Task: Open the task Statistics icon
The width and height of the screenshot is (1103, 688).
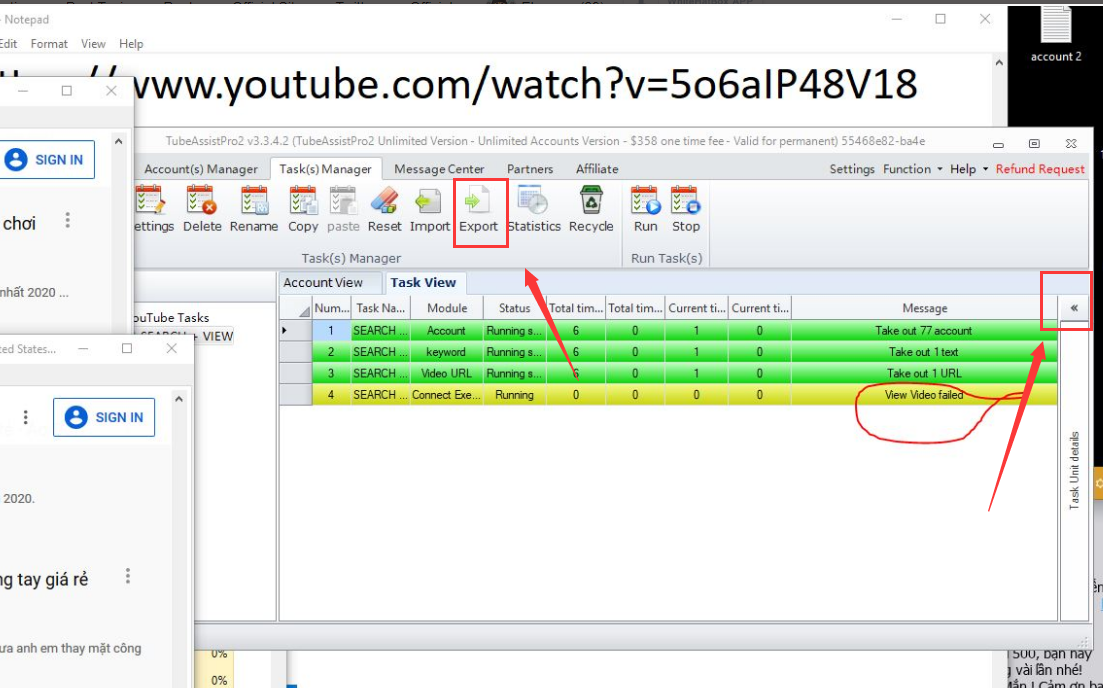Action: pyautogui.click(x=533, y=203)
